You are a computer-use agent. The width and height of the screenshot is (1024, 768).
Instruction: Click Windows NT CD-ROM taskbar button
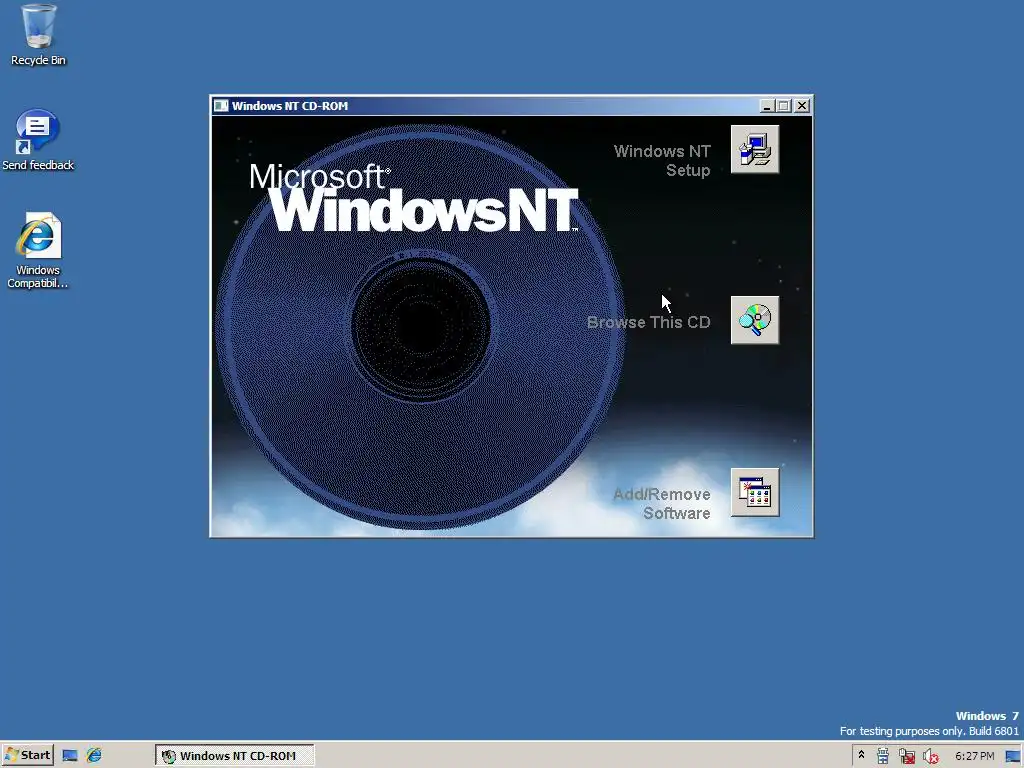pyautogui.click(x=235, y=756)
